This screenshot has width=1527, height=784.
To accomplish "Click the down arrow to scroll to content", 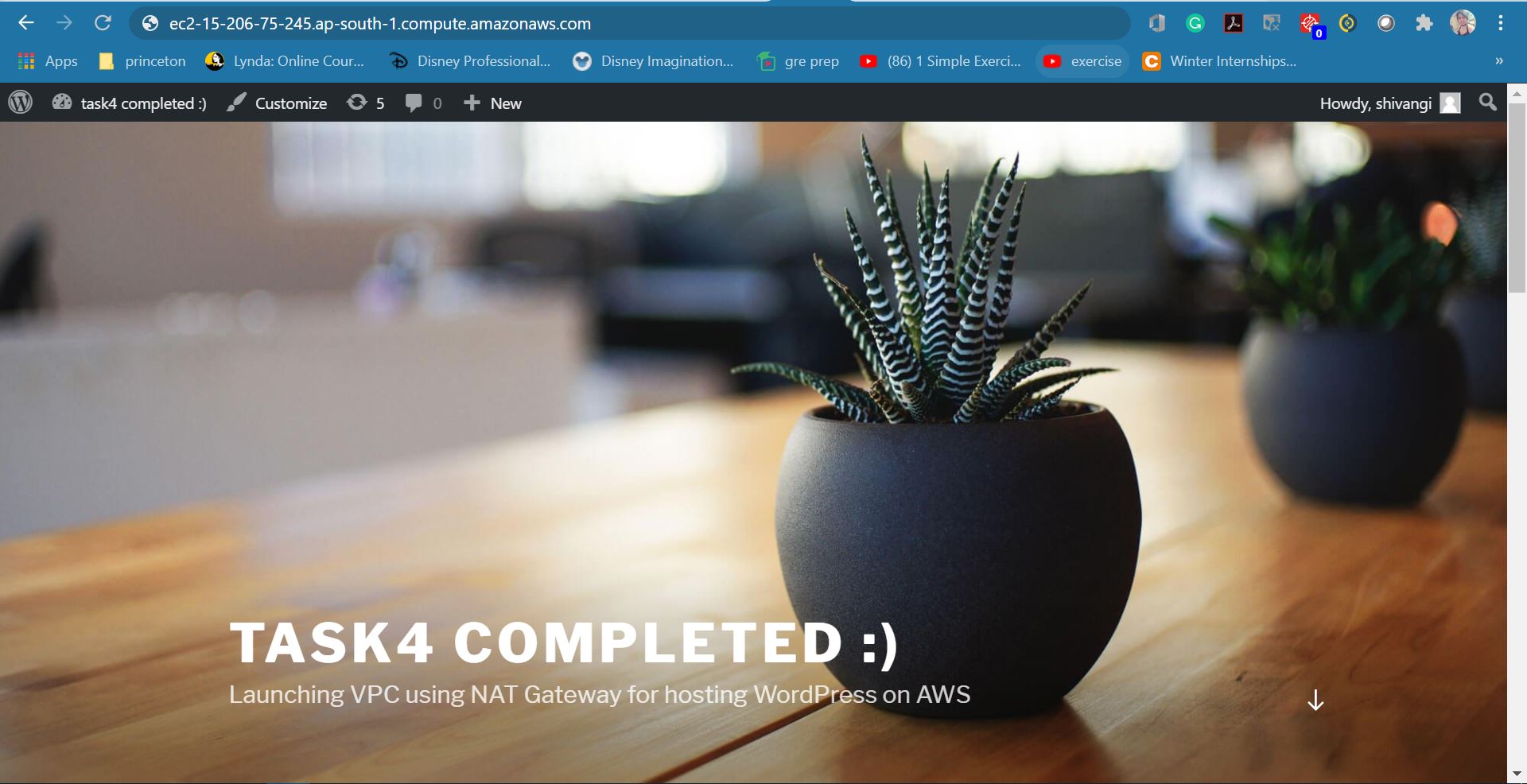I will click(x=1315, y=700).
